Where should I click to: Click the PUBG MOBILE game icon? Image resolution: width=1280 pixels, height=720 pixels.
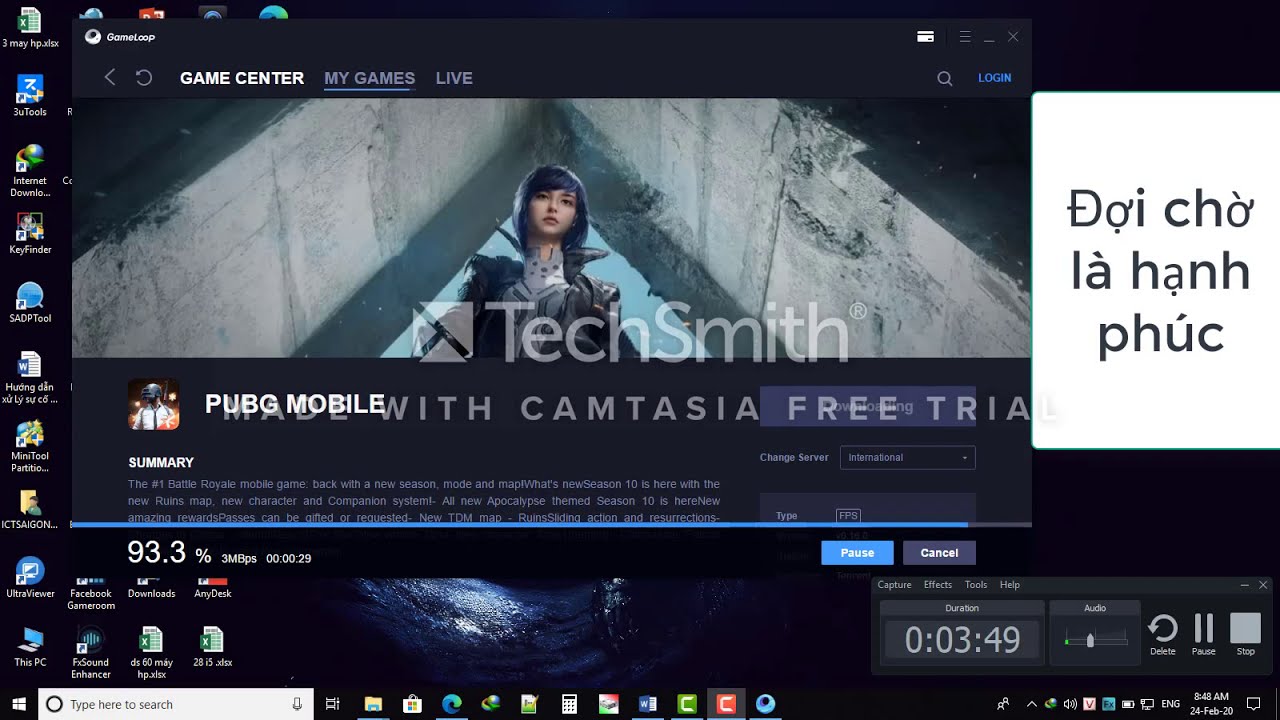click(154, 404)
